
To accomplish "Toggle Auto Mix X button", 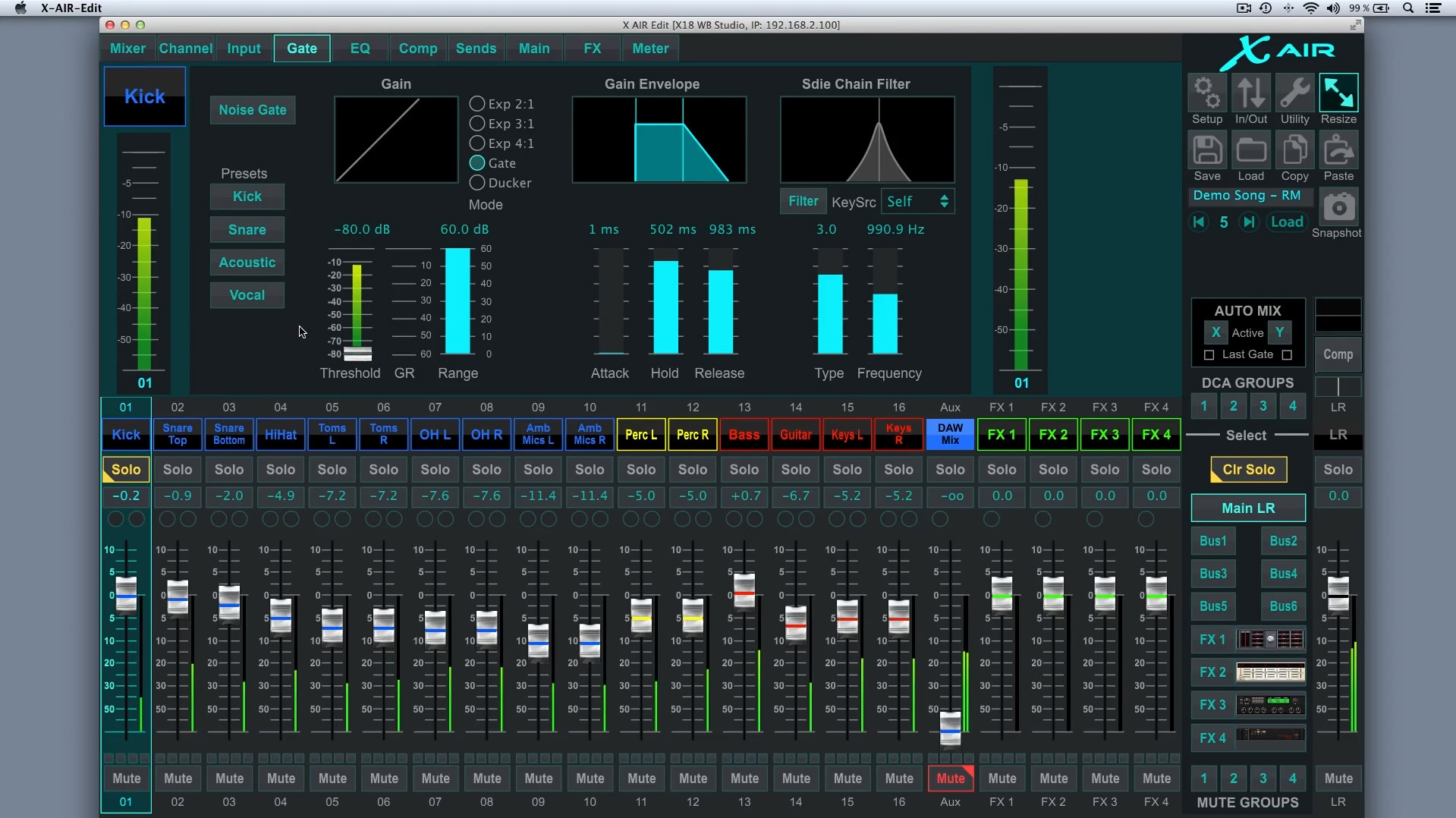I will pyautogui.click(x=1215, y=332).
